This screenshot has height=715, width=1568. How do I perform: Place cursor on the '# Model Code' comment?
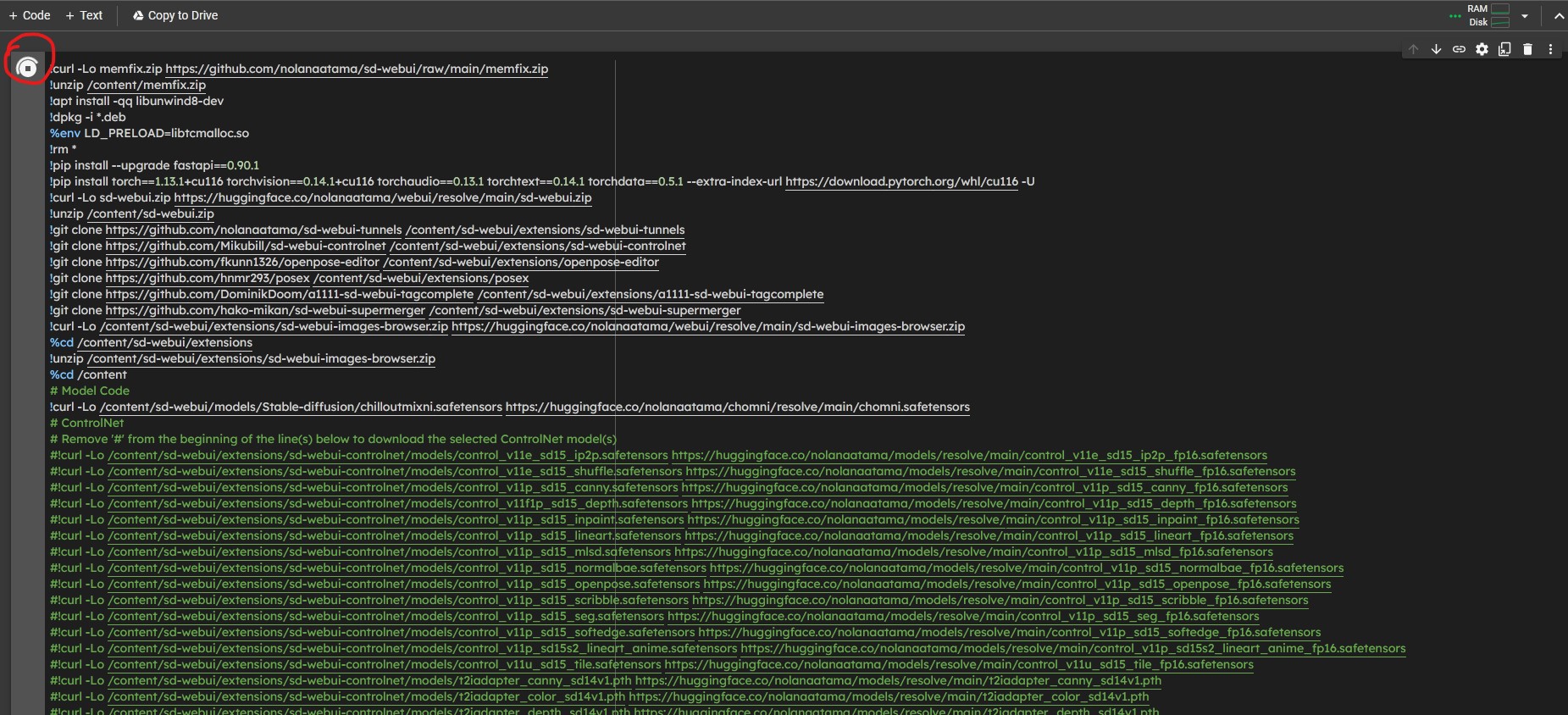(90, 391)
